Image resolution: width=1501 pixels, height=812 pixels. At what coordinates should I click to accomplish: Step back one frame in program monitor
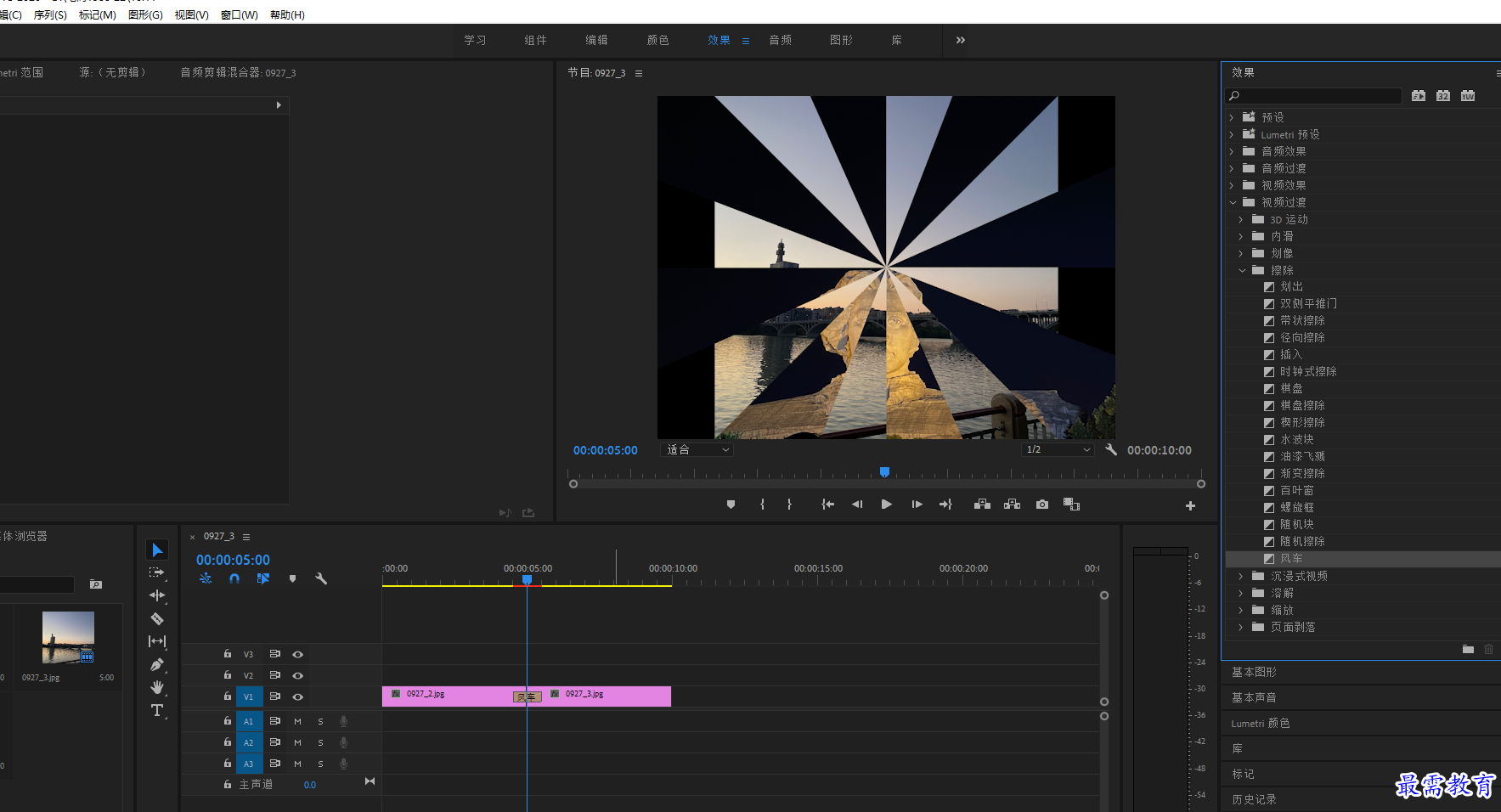(x=857, y=505)
